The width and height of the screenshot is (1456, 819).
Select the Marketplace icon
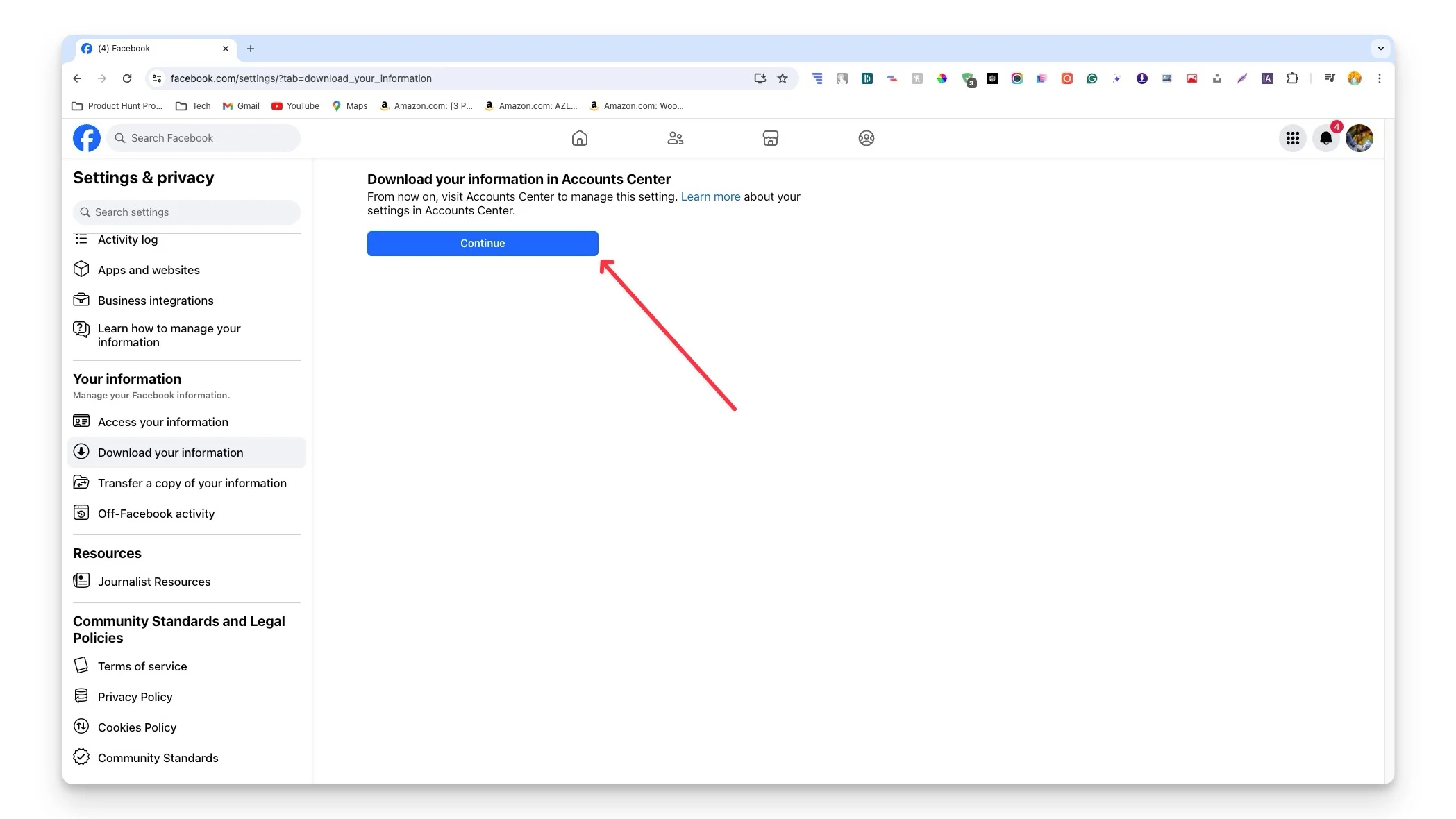click(x=770, y=138)
